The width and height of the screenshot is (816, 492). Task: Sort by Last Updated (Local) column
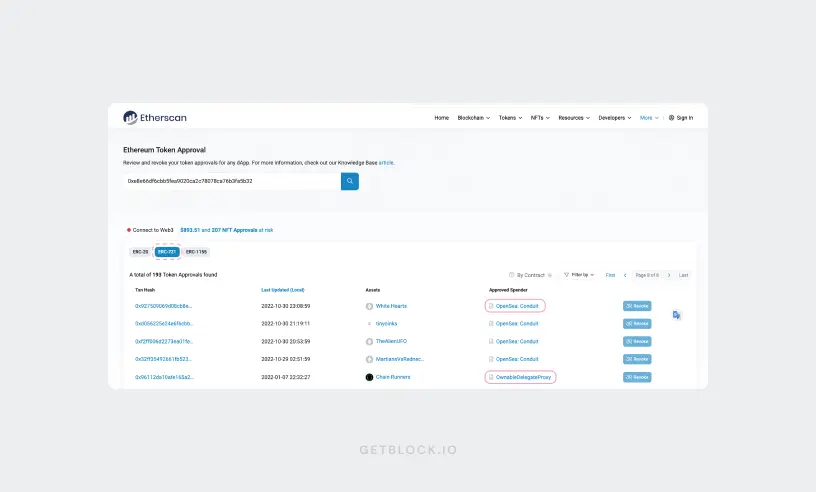pos(283,290)
